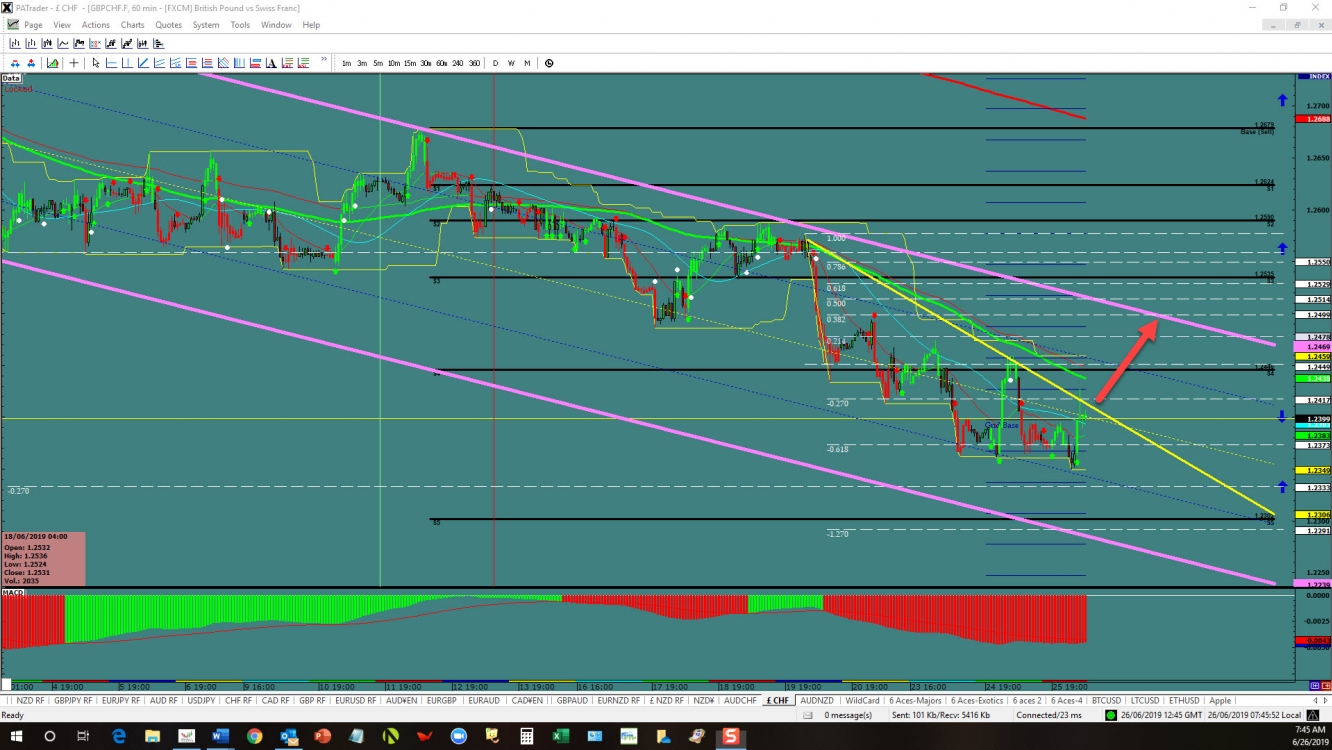Open the System menu
The image size is (1332, 750).
pyautogui.click(x=206, y=25)
